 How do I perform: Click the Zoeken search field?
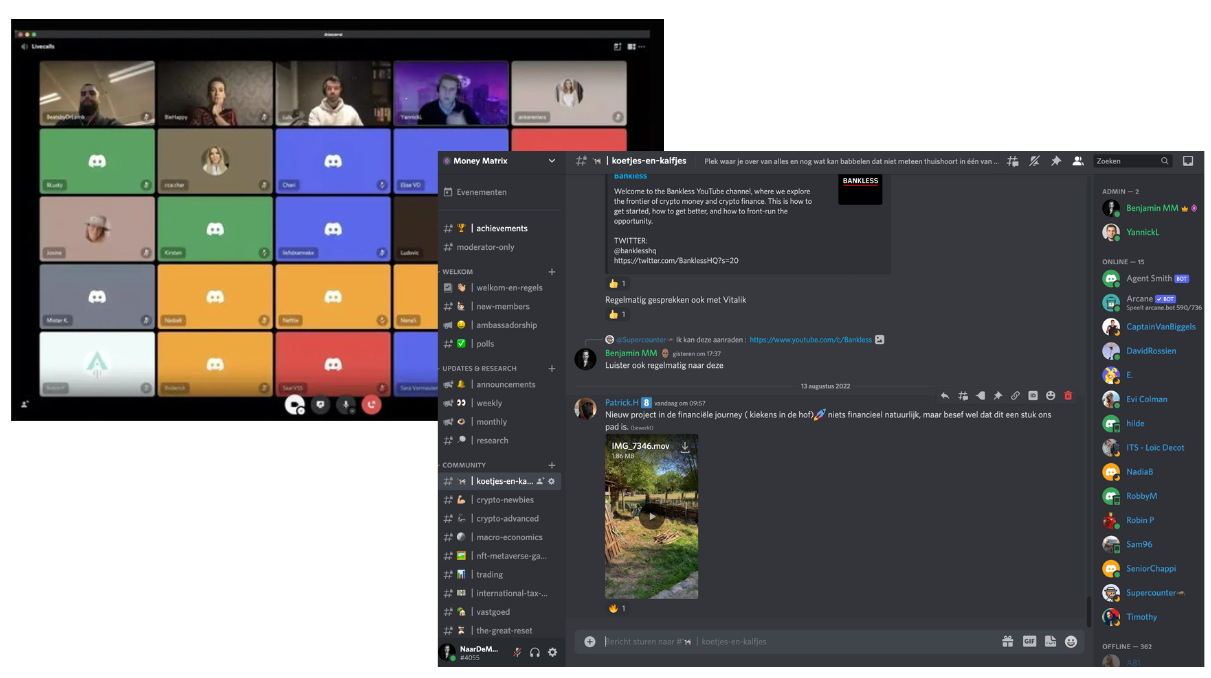pos(1132,161)
